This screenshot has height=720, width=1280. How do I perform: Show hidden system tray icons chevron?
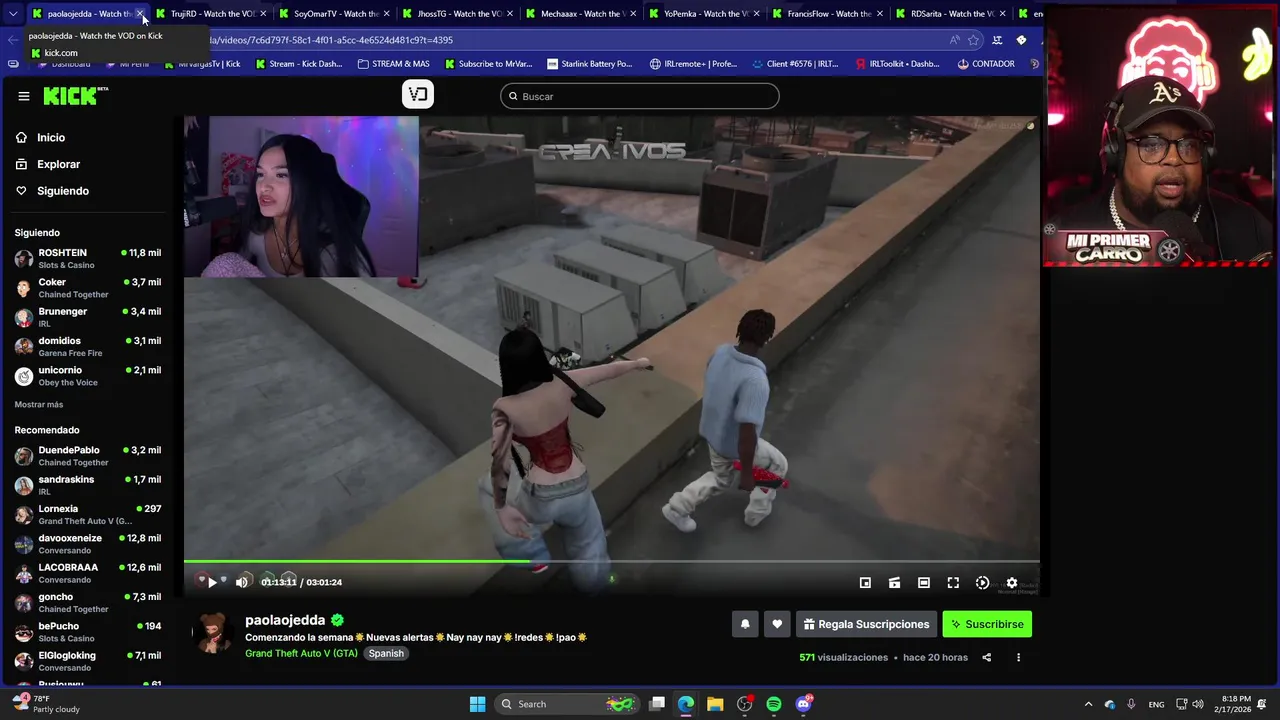pos(1088,704)
